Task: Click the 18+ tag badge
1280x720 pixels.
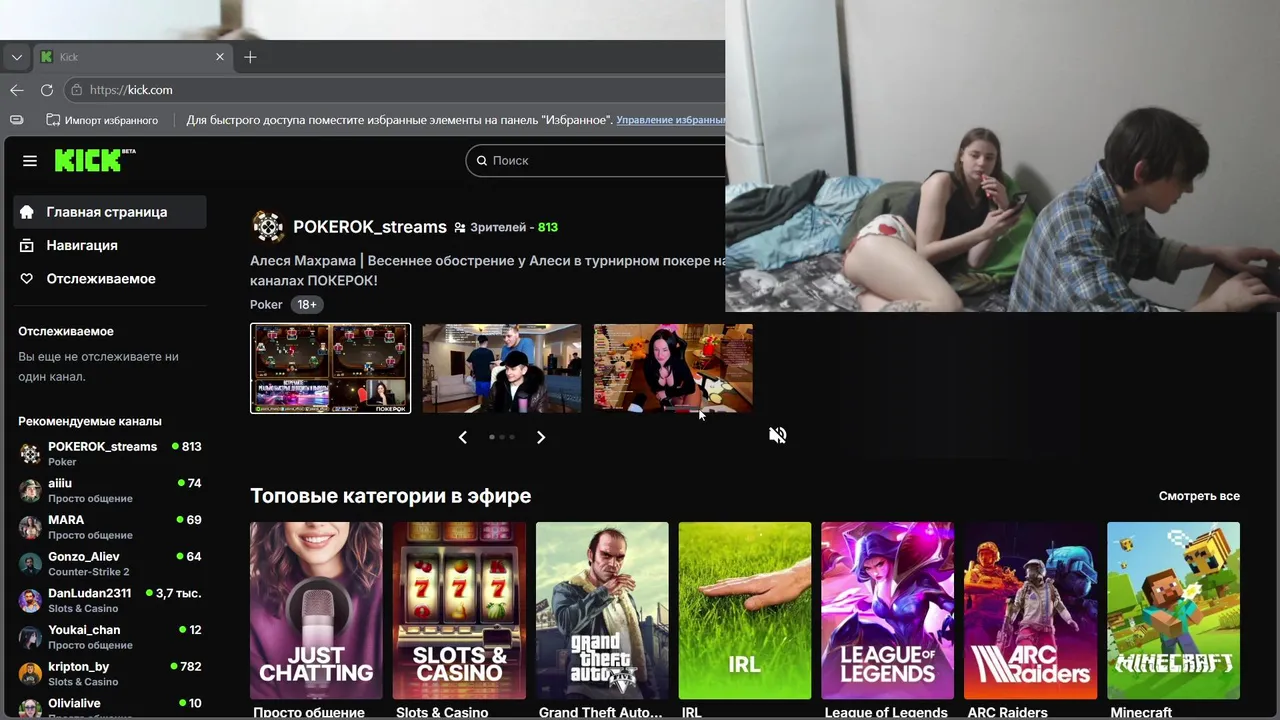Action: [x=307, y=304]
